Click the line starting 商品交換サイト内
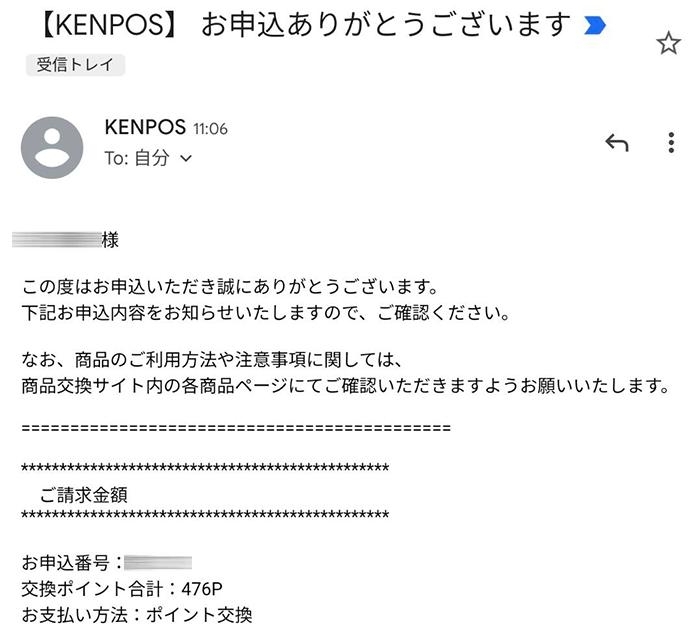Screen dimensions: 700x640 (346, 385)
